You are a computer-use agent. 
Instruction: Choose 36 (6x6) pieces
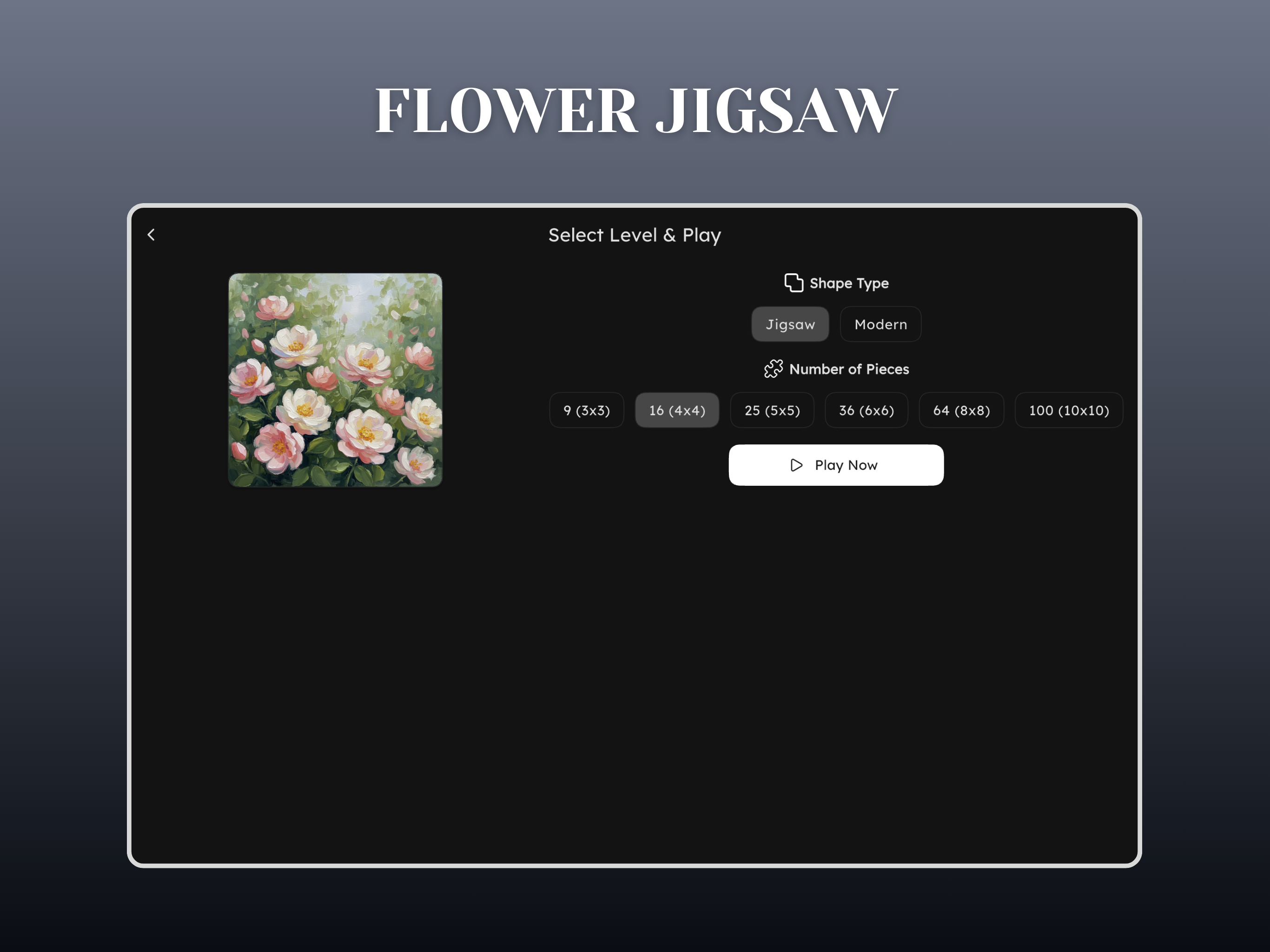tap(867, 410)
